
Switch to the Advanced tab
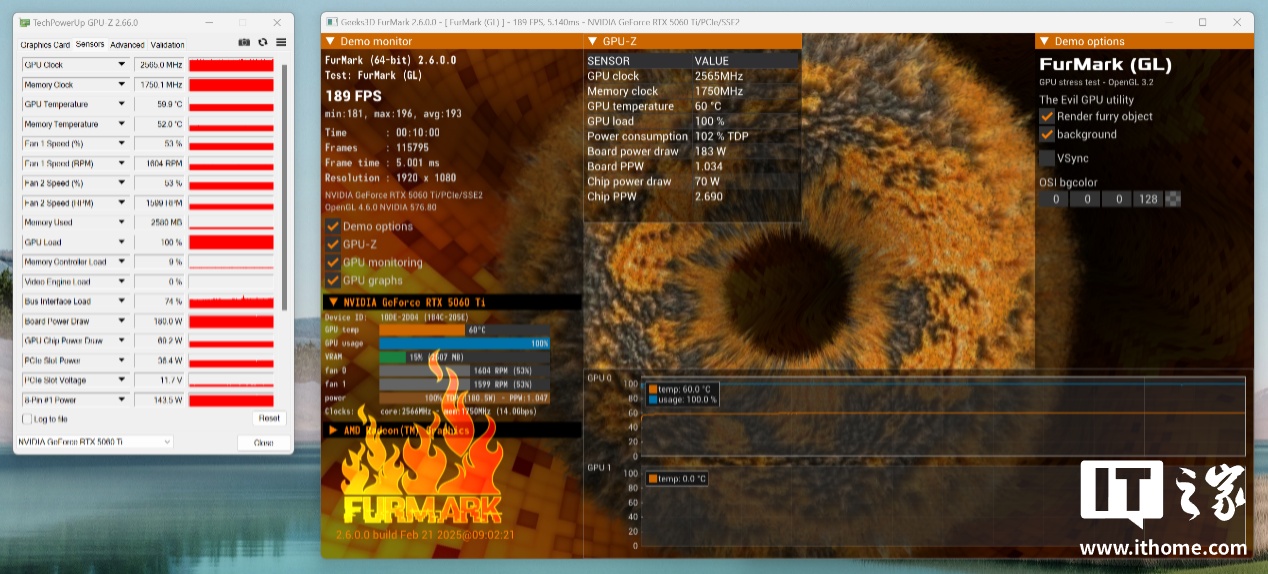pos(127,45)
